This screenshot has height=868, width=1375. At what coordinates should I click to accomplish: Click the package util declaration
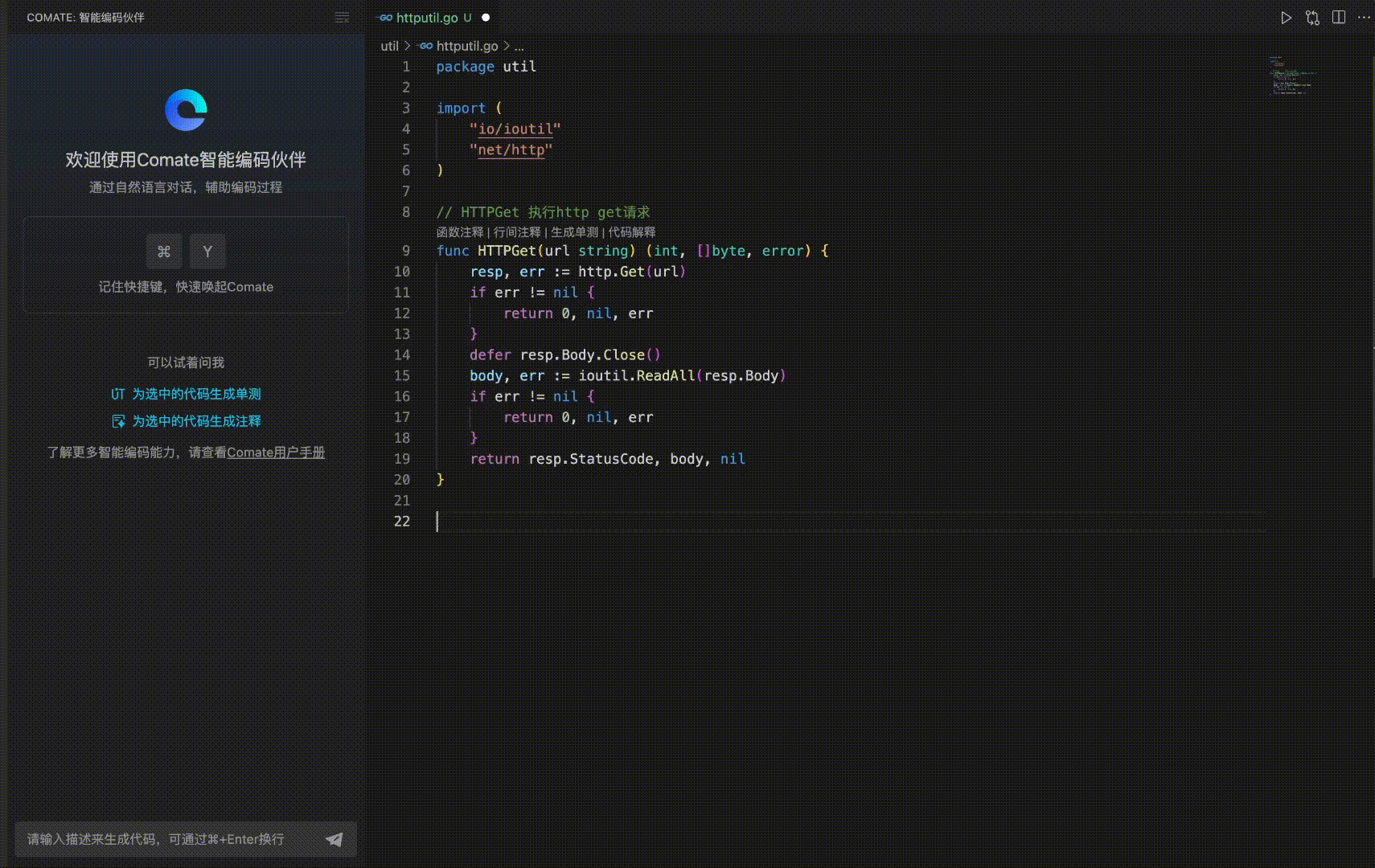click(486, 67)
